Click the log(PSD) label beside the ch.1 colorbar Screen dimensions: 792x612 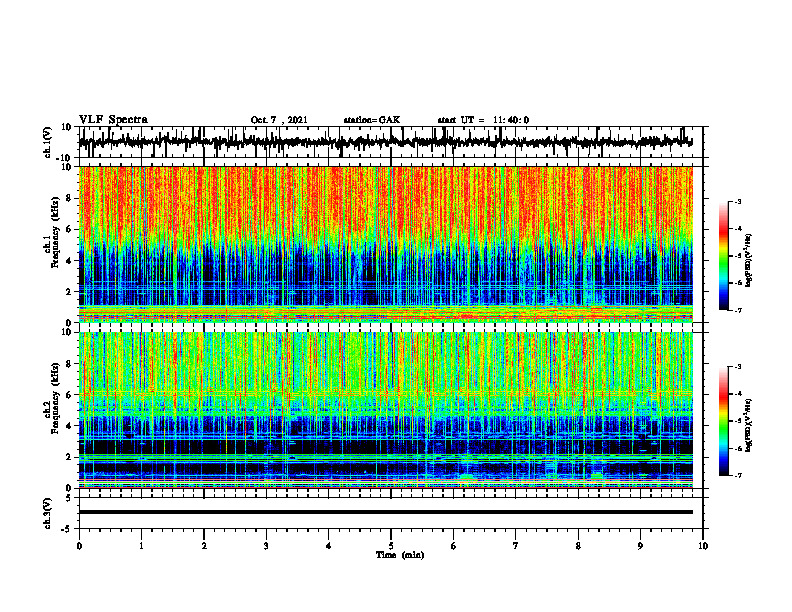click(749, 261)
